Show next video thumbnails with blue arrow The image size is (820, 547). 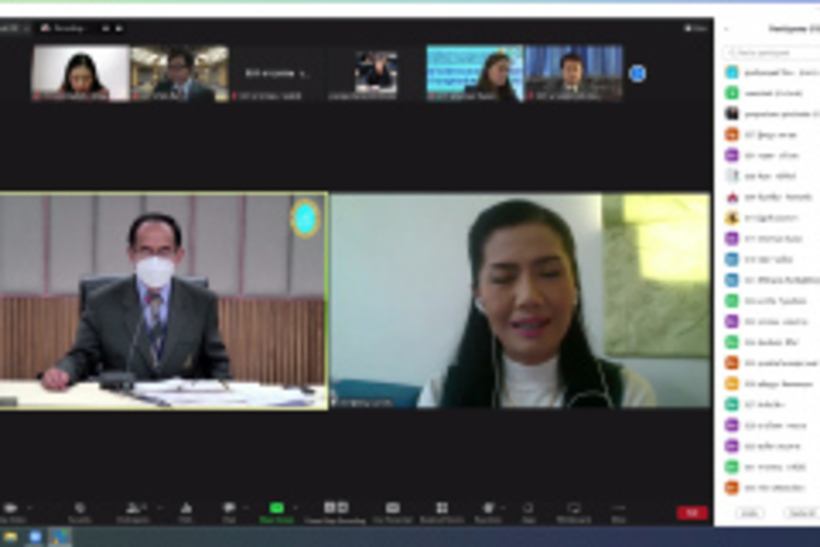pos(637,74)
